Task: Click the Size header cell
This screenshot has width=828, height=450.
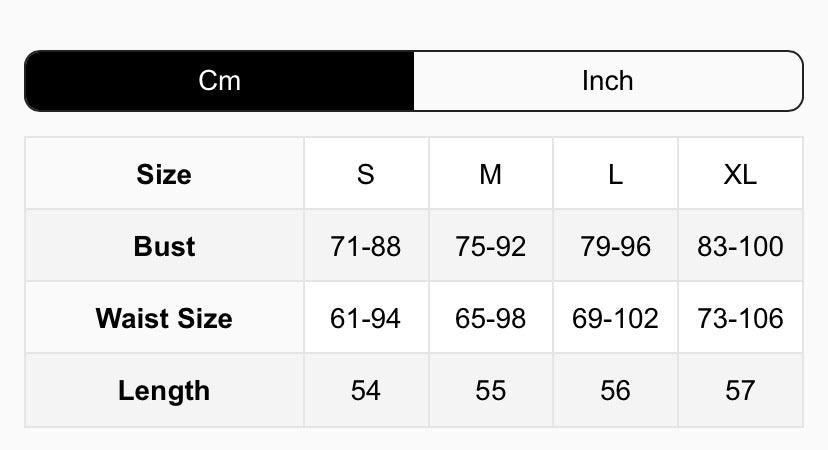Action: (x=164, y=174)
